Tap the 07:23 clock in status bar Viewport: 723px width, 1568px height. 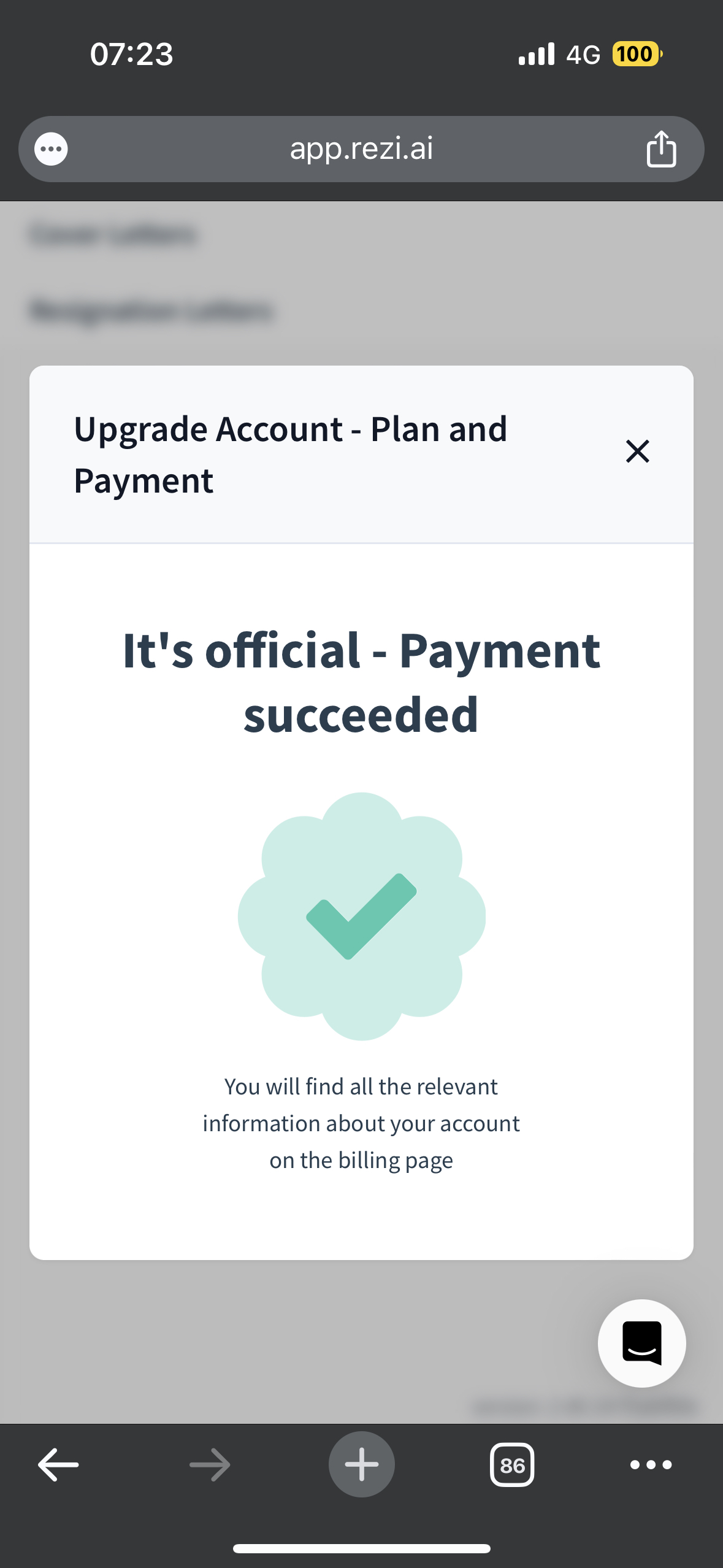131,54
